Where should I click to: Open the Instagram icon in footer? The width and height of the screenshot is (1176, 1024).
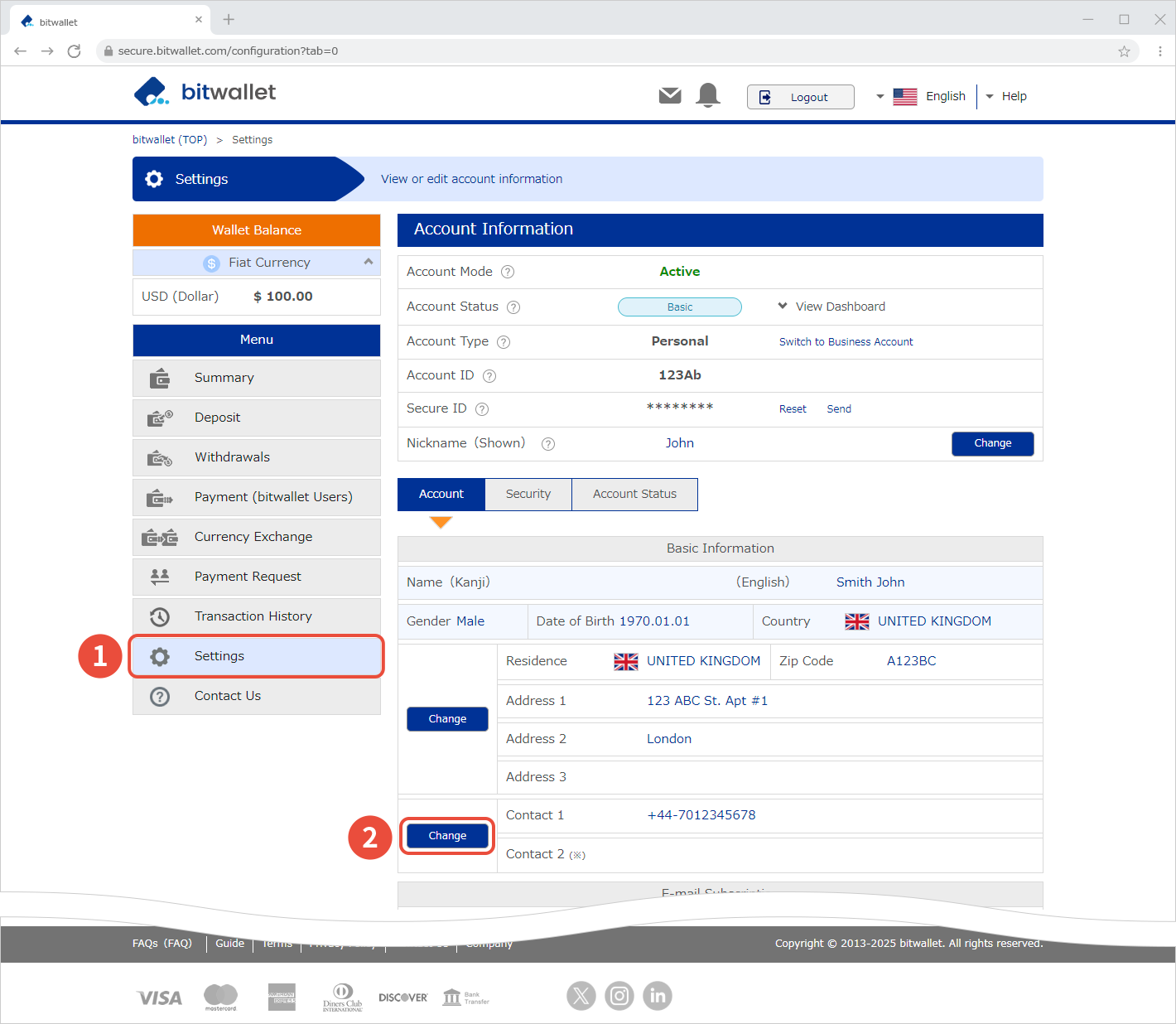(x=619, y=996)
